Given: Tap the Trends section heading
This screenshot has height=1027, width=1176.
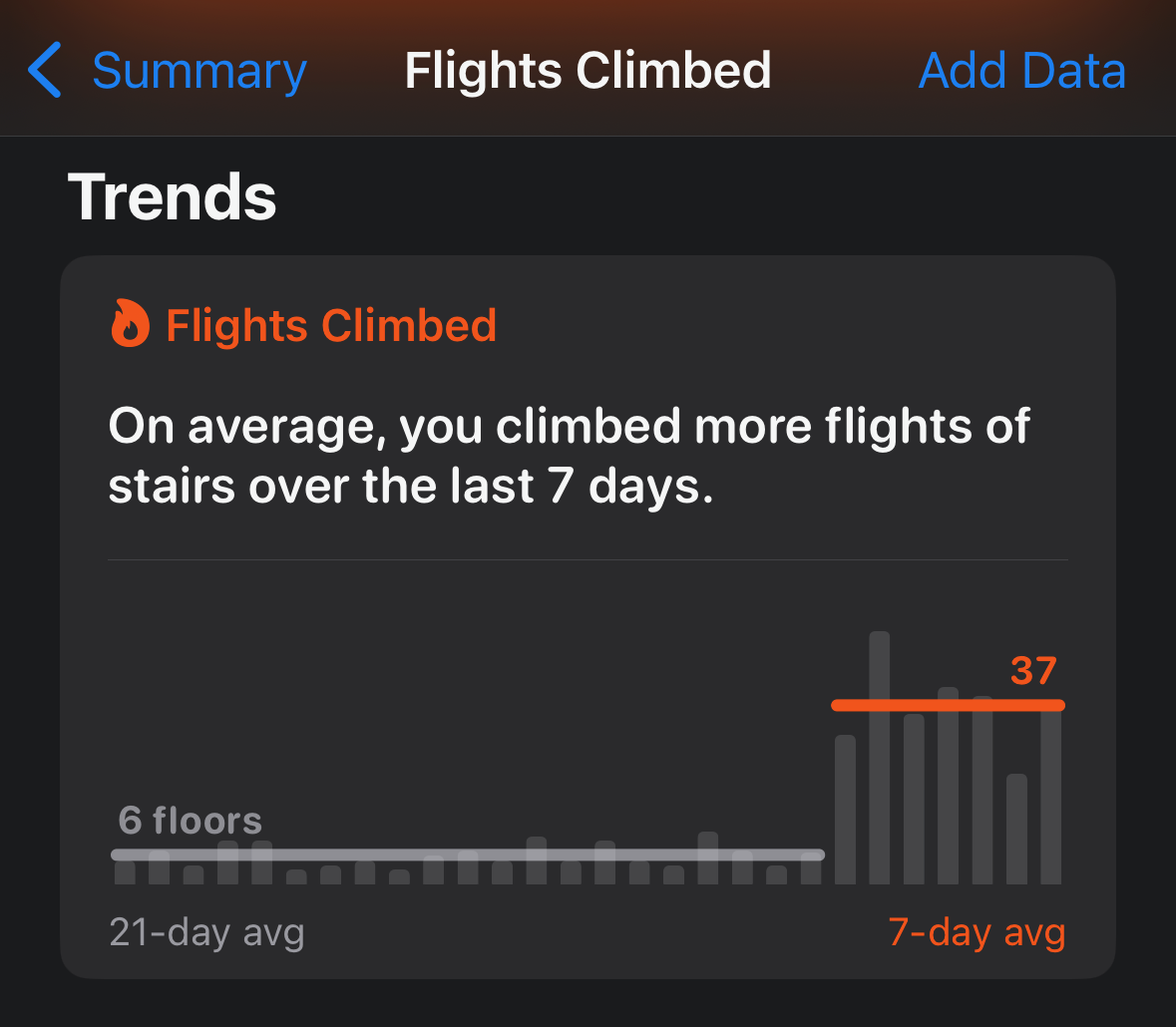Looking at the screenshot, I should point(172,196).
